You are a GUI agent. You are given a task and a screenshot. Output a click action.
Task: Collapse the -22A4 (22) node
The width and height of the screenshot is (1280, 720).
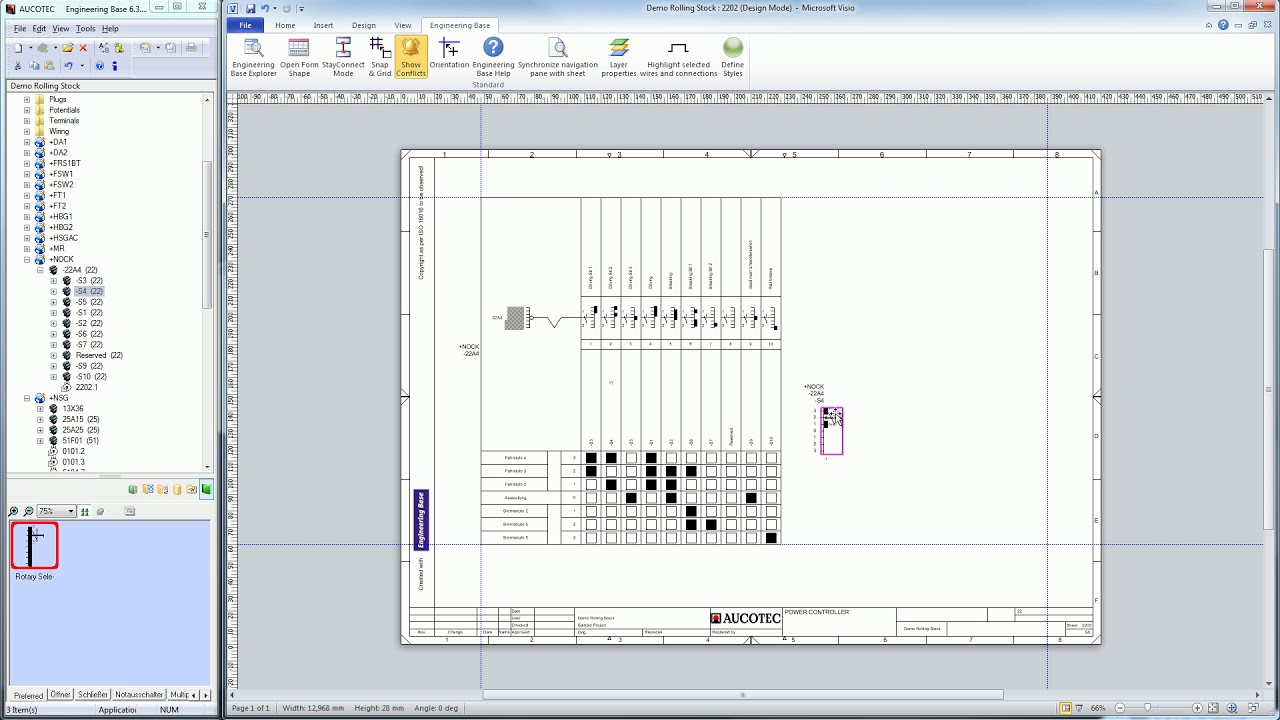40,270
